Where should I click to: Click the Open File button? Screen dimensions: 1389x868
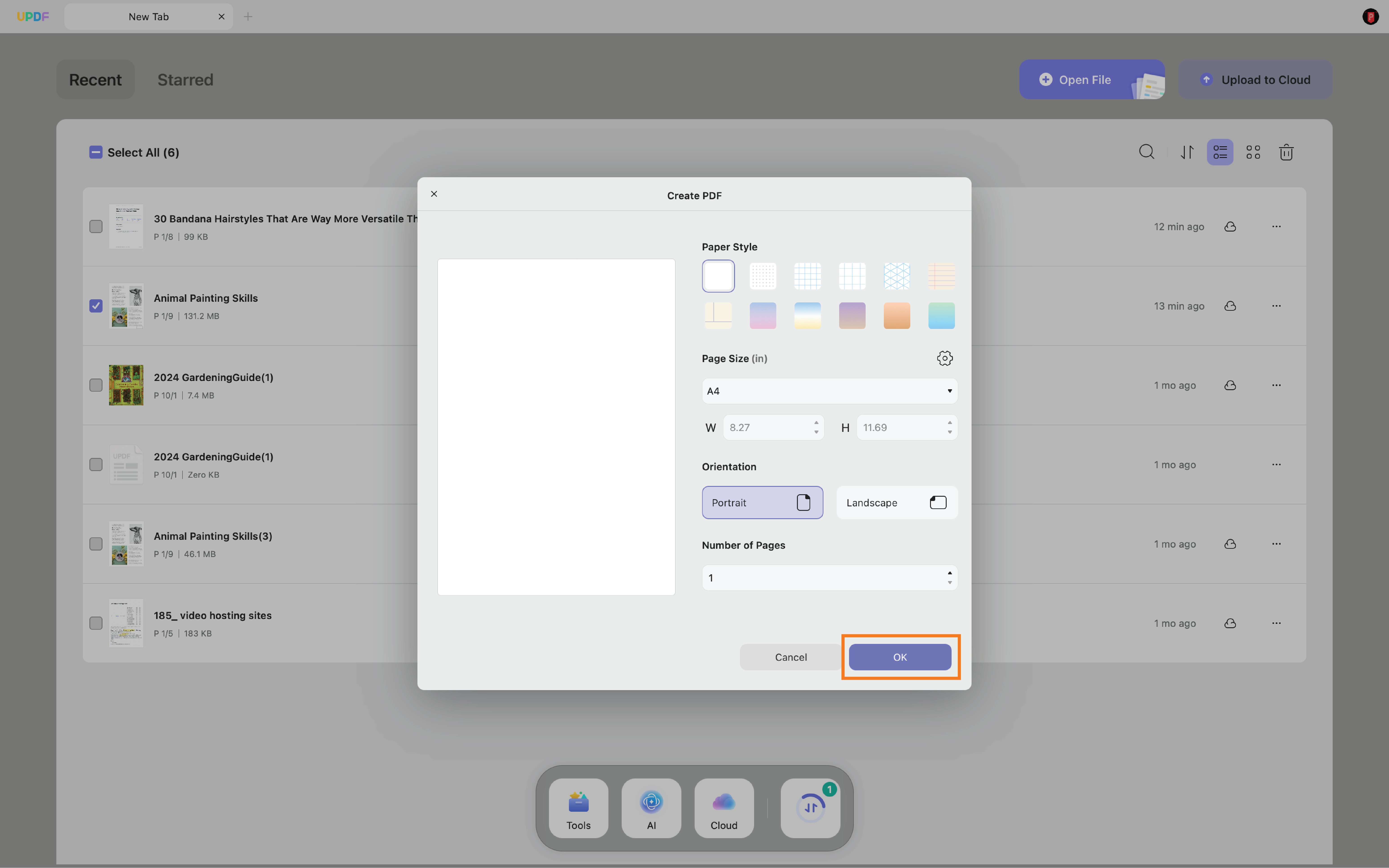click(1092, 79)
